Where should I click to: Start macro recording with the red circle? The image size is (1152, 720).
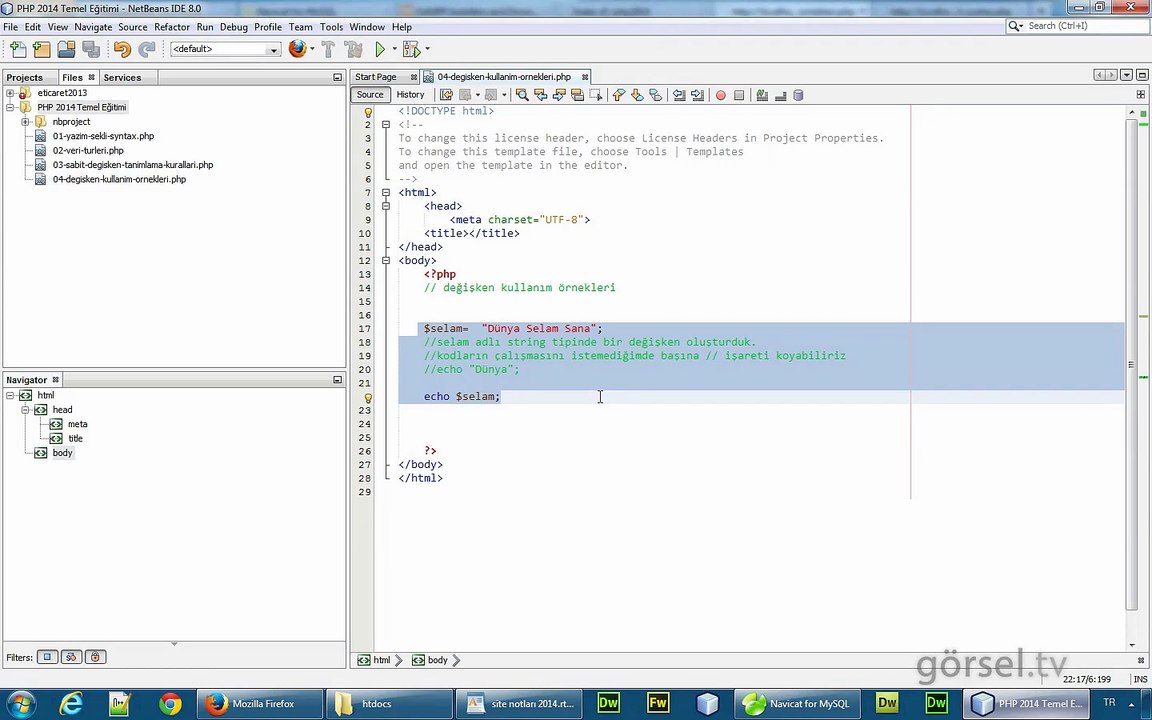coord(720,95)
